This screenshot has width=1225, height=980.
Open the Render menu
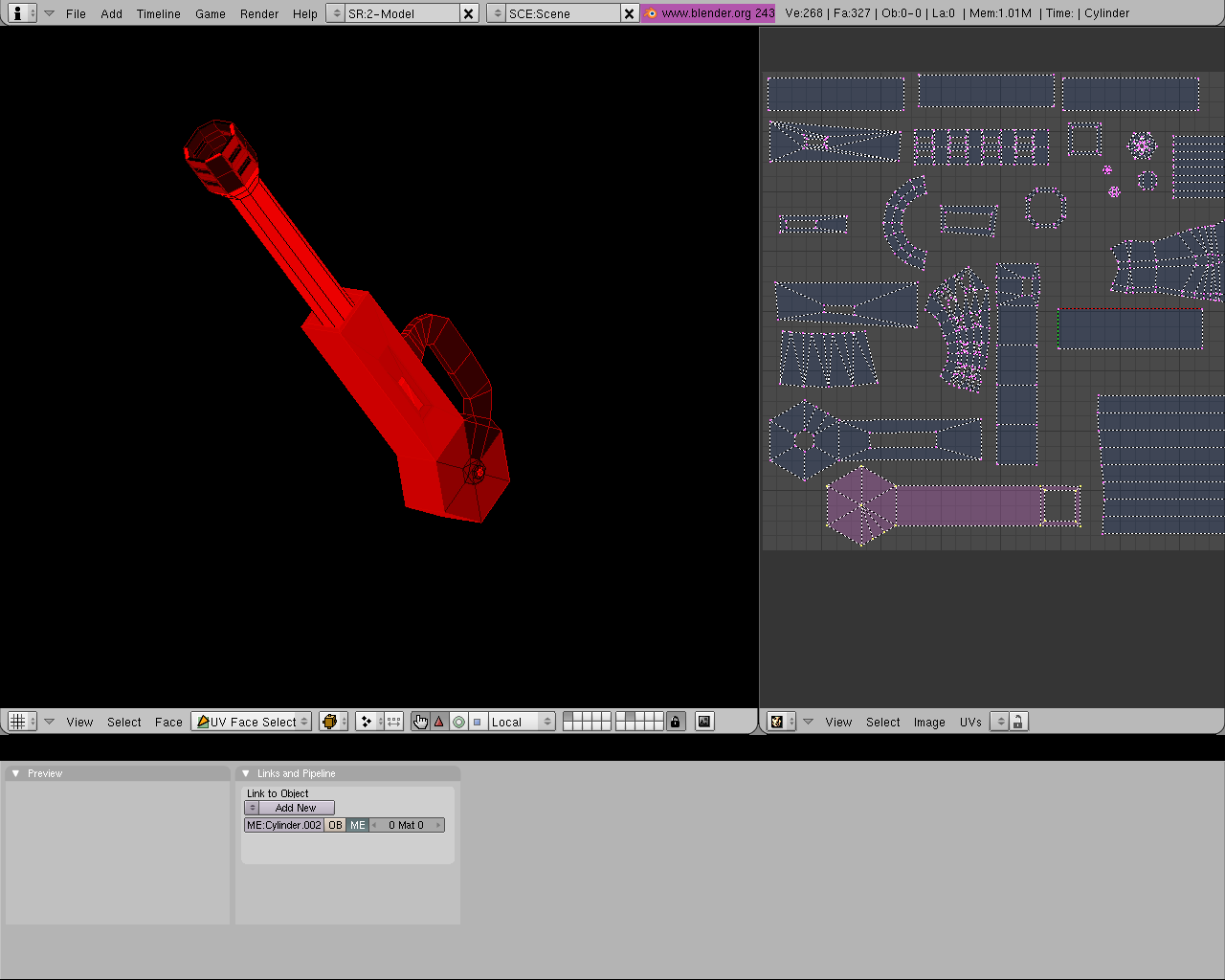point(259,13)
